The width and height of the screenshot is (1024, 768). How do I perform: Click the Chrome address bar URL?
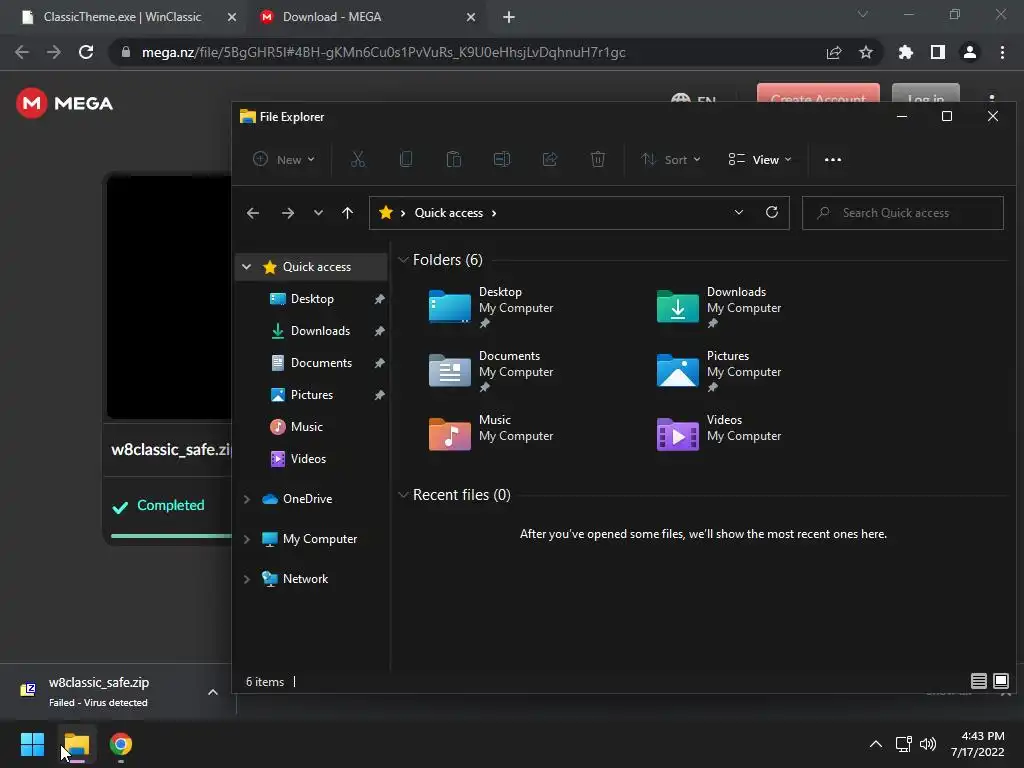pyautogui.click(x=383, y=52)
